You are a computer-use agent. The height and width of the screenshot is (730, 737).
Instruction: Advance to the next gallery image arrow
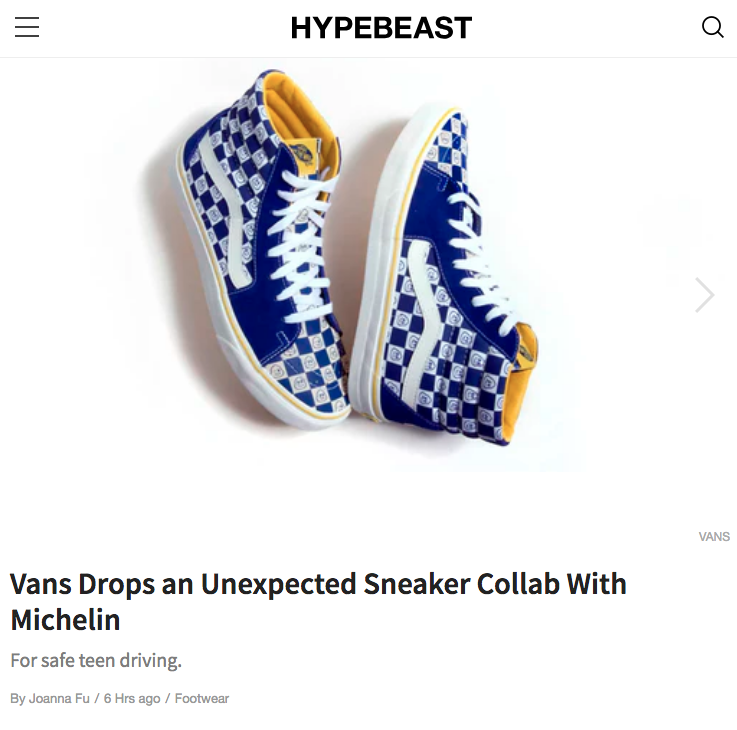[x=705, y=295]
